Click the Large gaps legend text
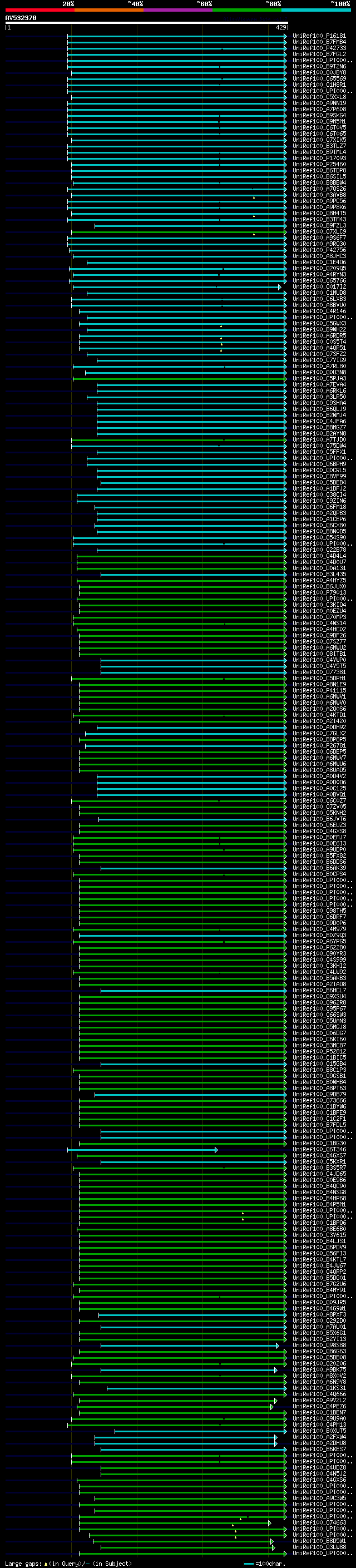 pyautogui.click(x=68, y=1563)
